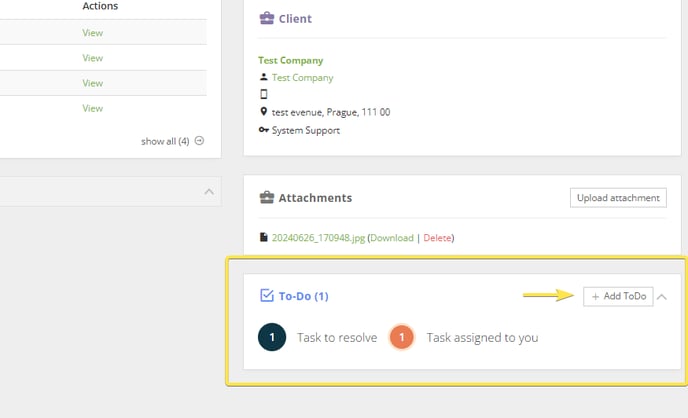Click the person icon beside Test Company
Viewport: 688px width, 418px height.
click(263, 77)
